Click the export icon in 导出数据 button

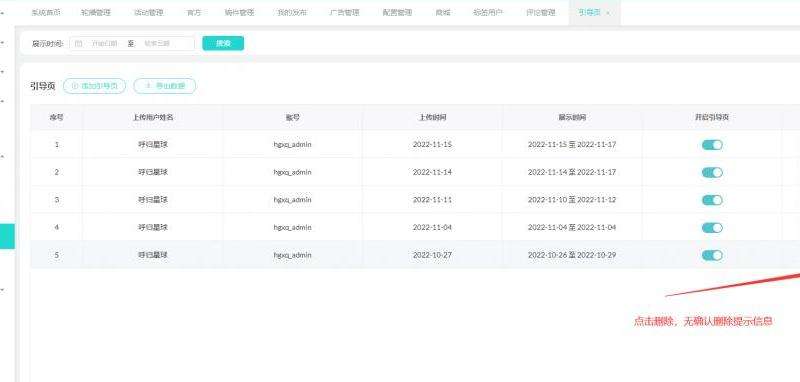(x=148, y=86)
